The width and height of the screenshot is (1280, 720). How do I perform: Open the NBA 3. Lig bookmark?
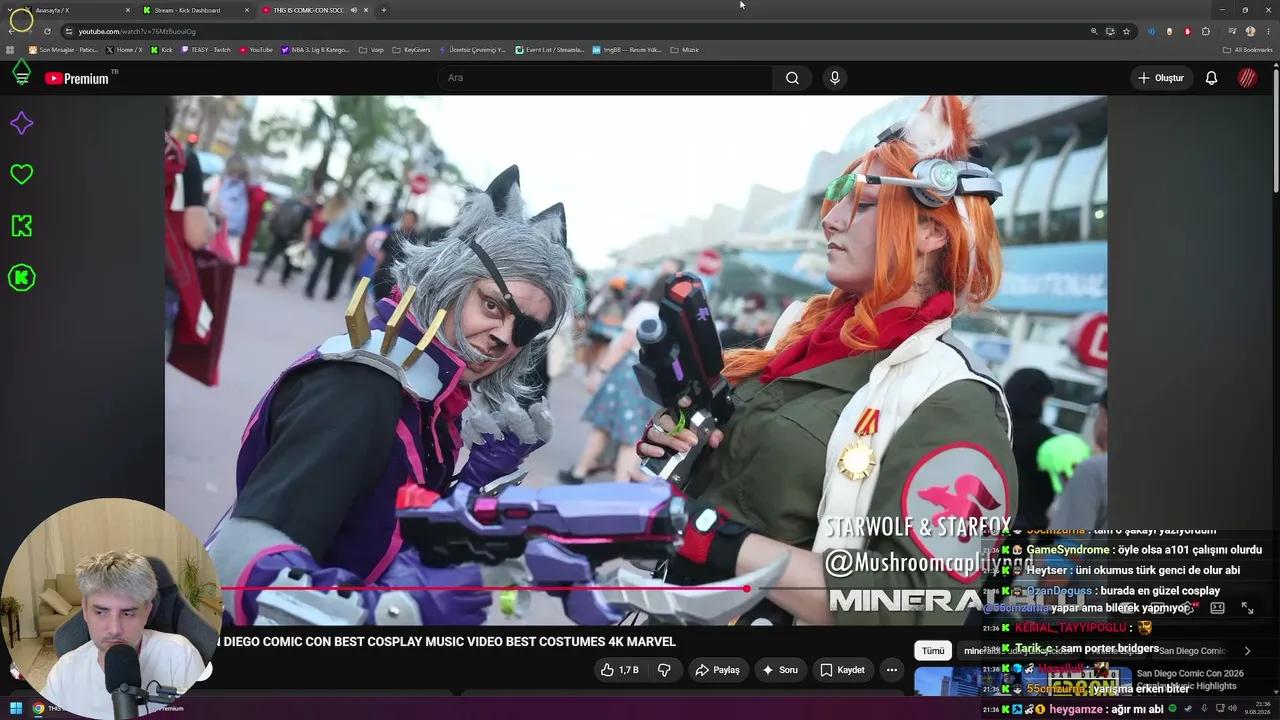click(316, 50)
